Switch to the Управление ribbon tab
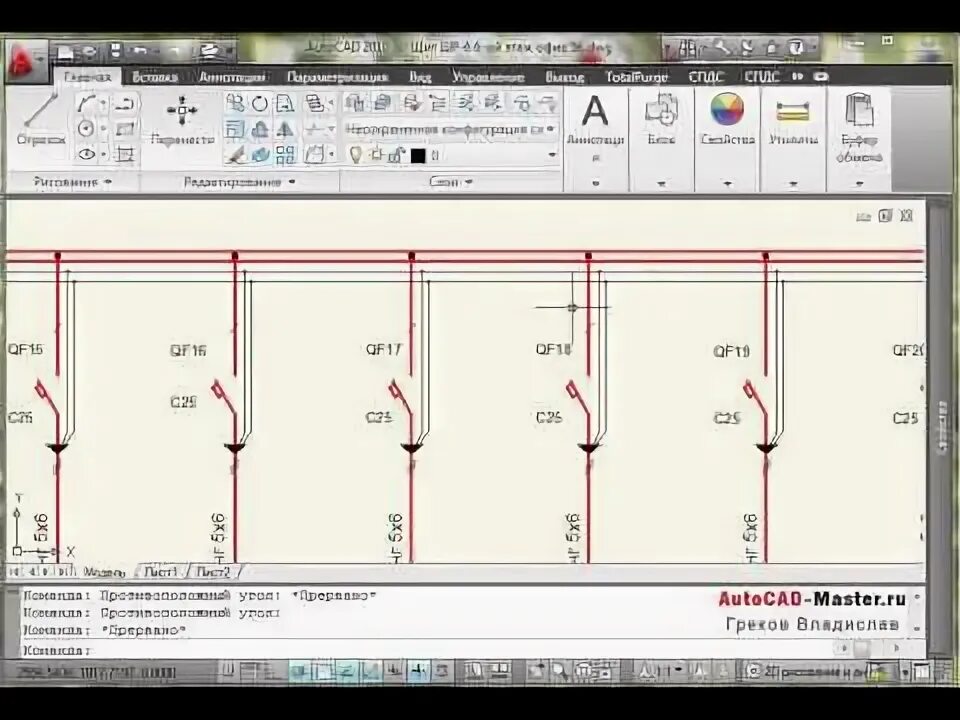960x720 pixels. pos(488,77)
